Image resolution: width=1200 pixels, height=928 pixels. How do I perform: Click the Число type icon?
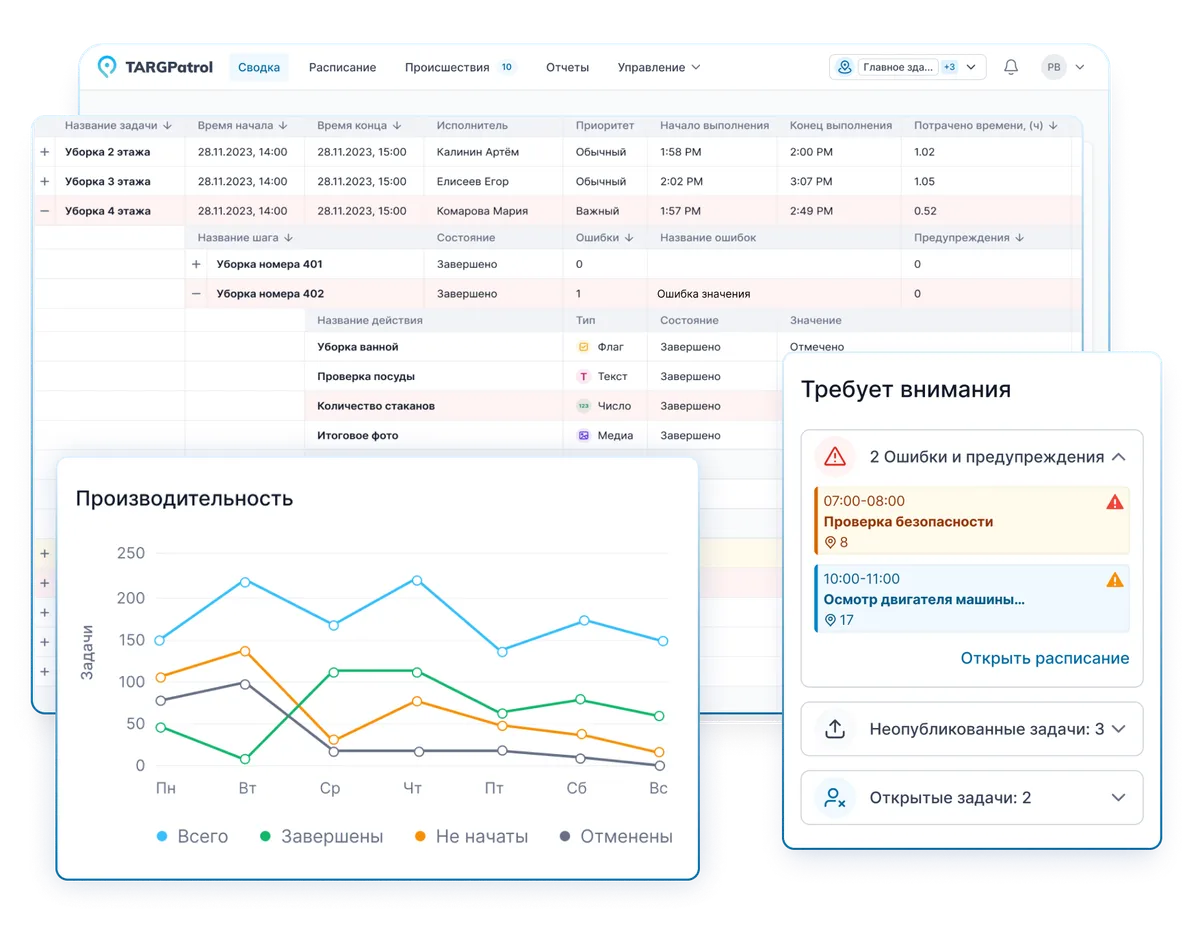pos(584,406)
